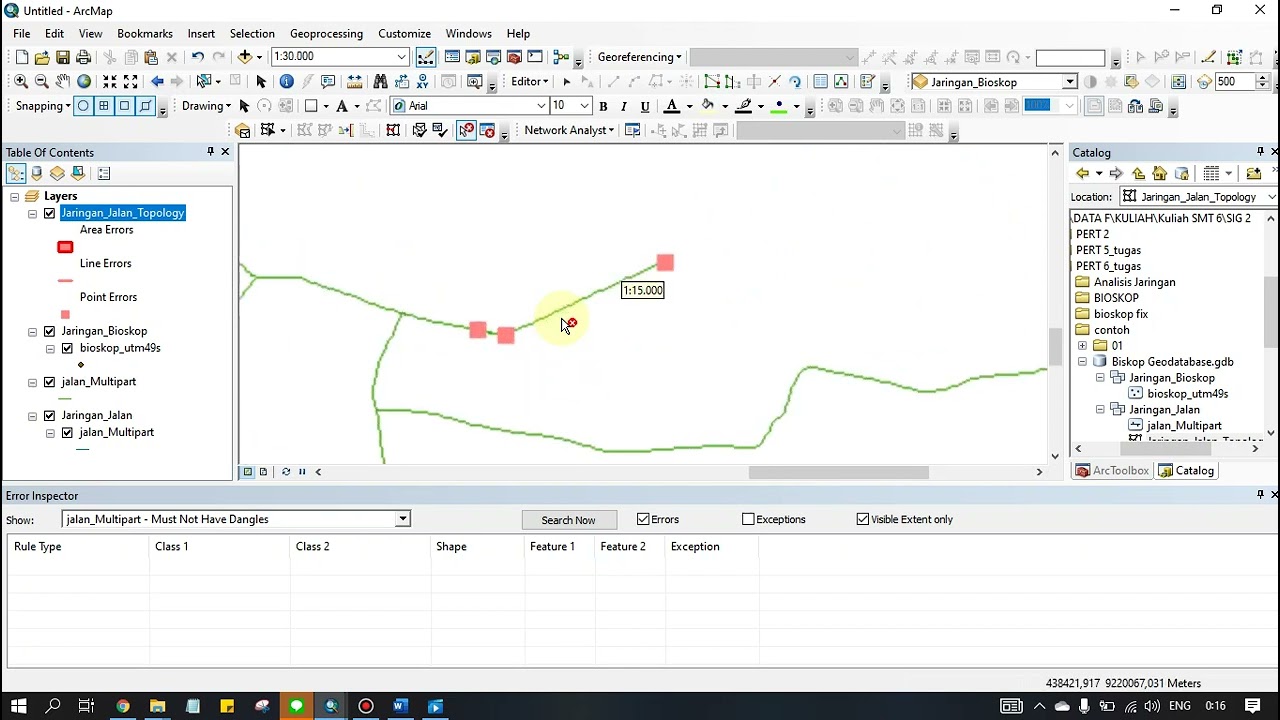Toggle top-level jalan_Multipart layer checkbox
Screen dimensions: 1280x720
(x=49, y=382)
